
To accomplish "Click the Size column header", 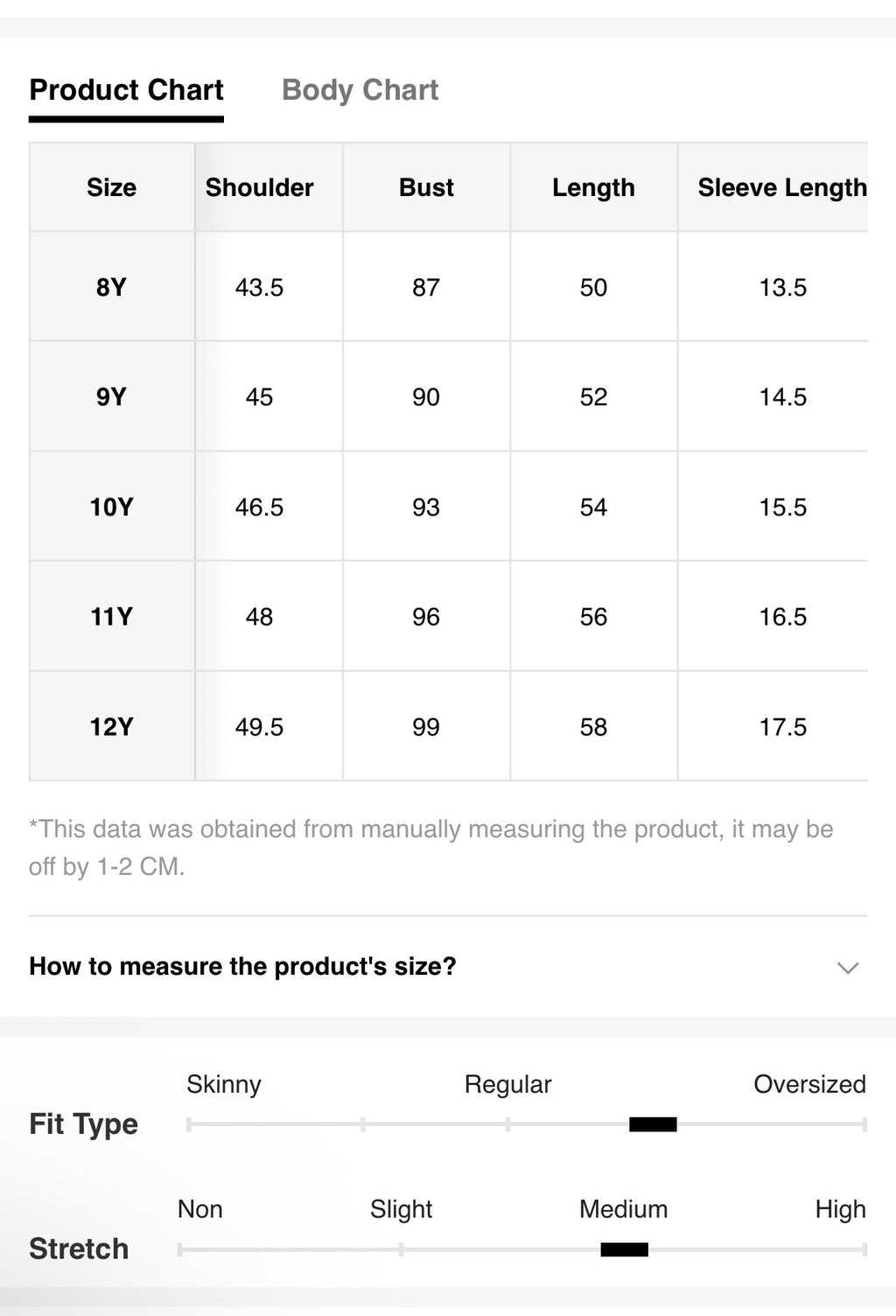I will pyautogui.click(x=112, y=187).
